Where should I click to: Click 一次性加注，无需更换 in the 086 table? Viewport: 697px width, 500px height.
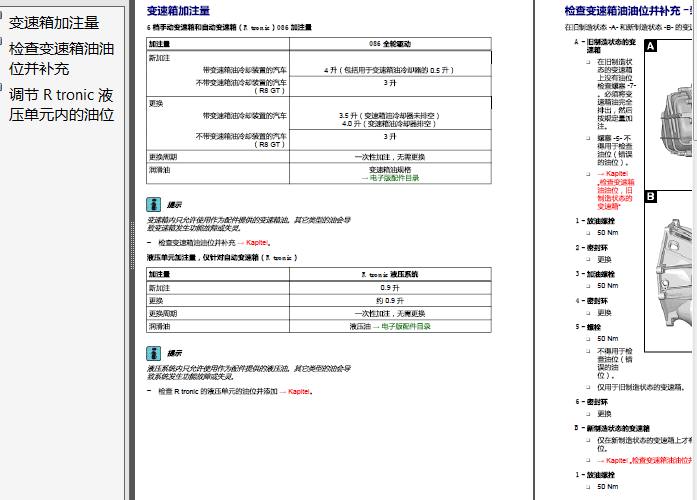point(390,157)
